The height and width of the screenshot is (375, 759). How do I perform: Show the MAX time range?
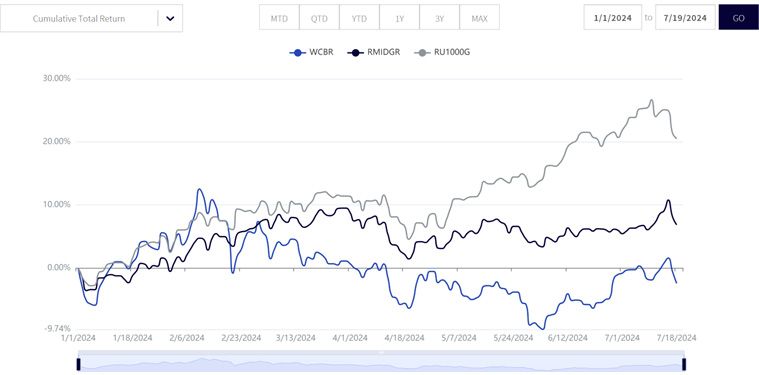coord(479,17)
